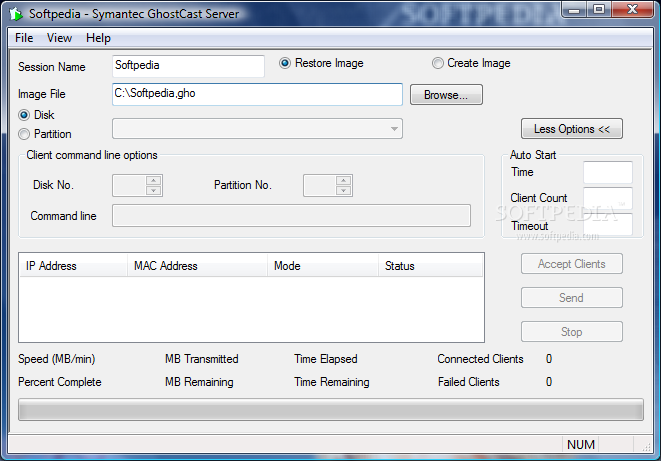Screen dimensions: 661x461
Task: Increase the Partition No. spinner value
Action: point(344,180)
